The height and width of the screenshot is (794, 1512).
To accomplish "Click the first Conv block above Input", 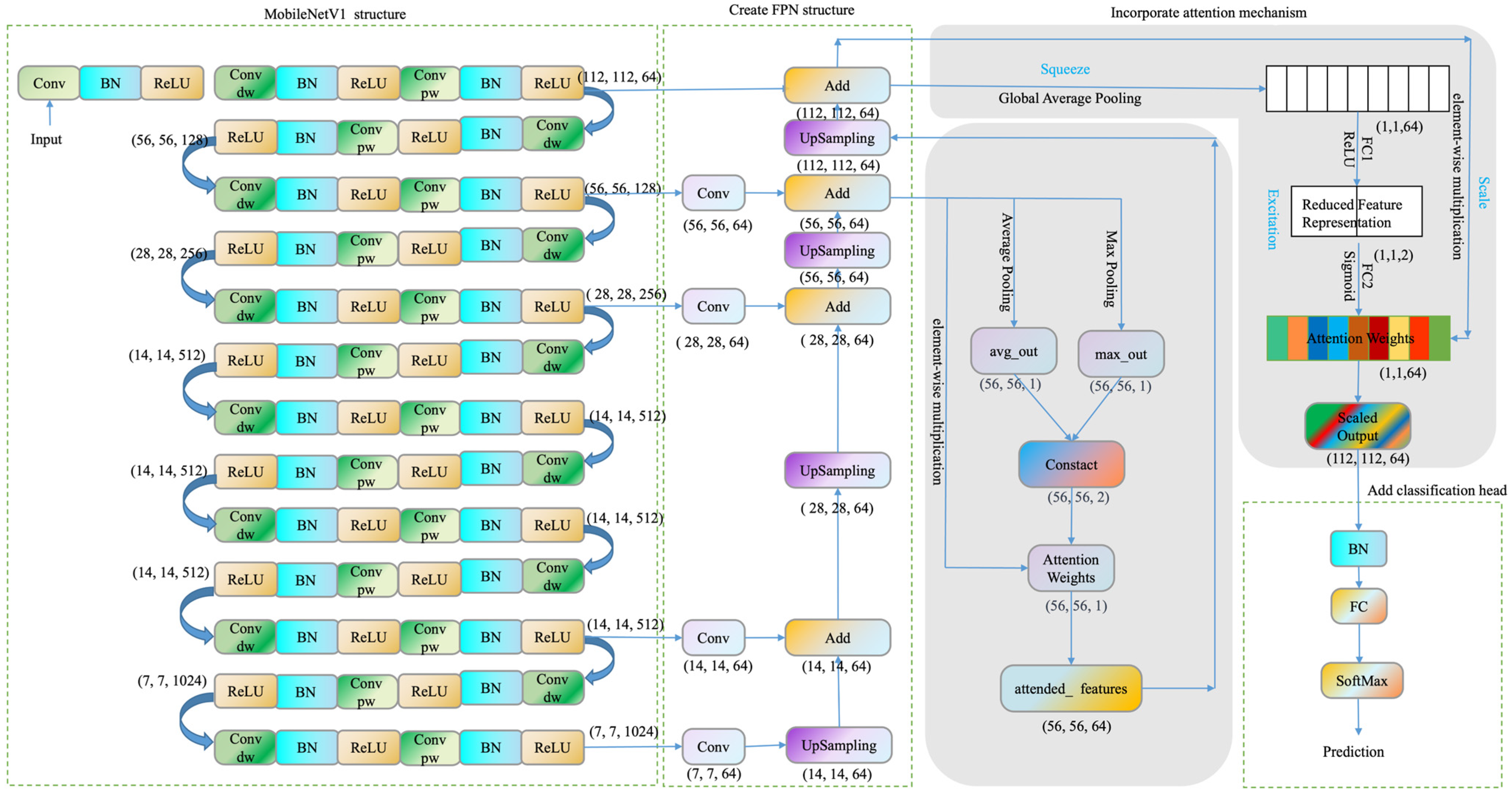I will coord(49,83).
